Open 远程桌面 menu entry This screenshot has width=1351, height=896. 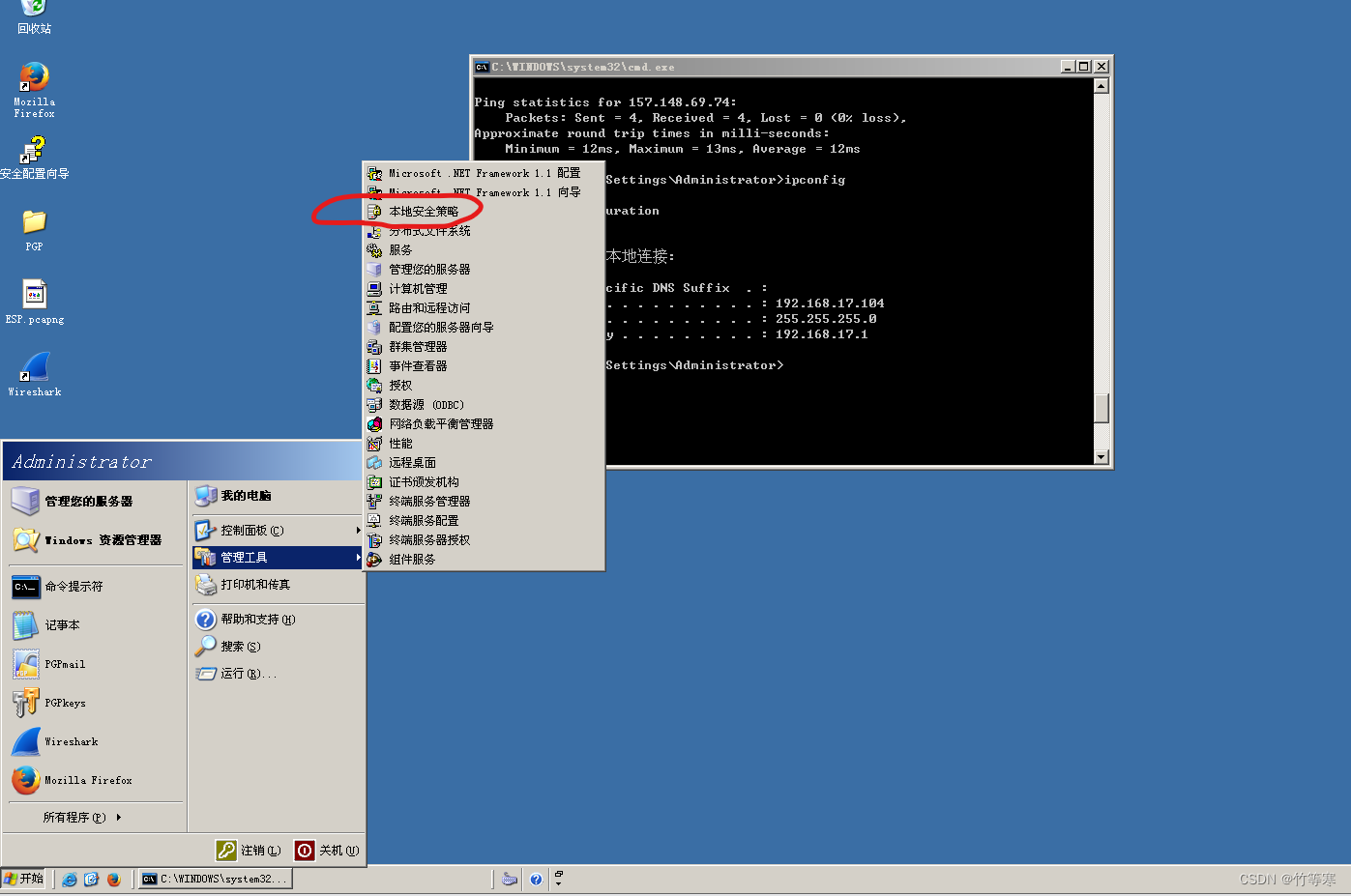tap(484, 463)
